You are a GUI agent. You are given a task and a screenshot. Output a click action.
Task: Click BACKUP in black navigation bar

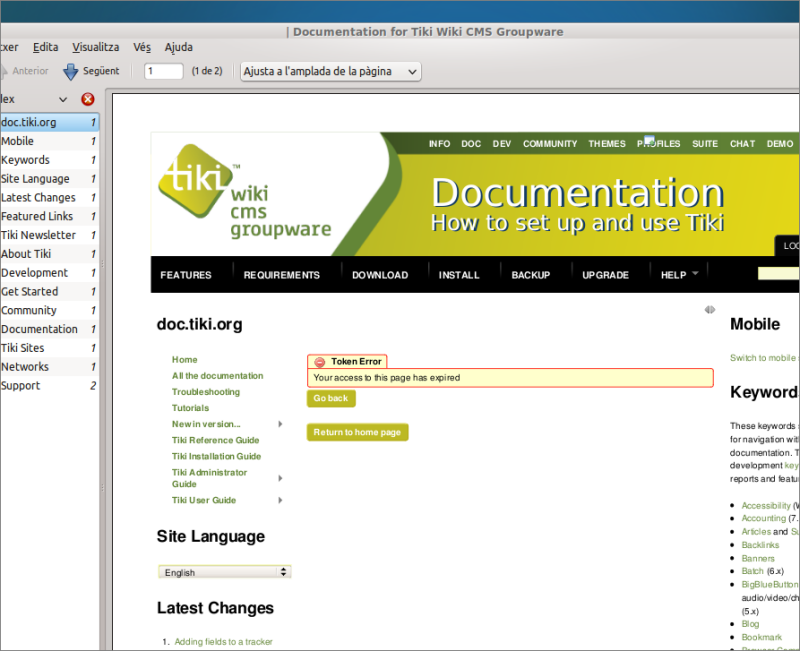[x=531, y=275]
